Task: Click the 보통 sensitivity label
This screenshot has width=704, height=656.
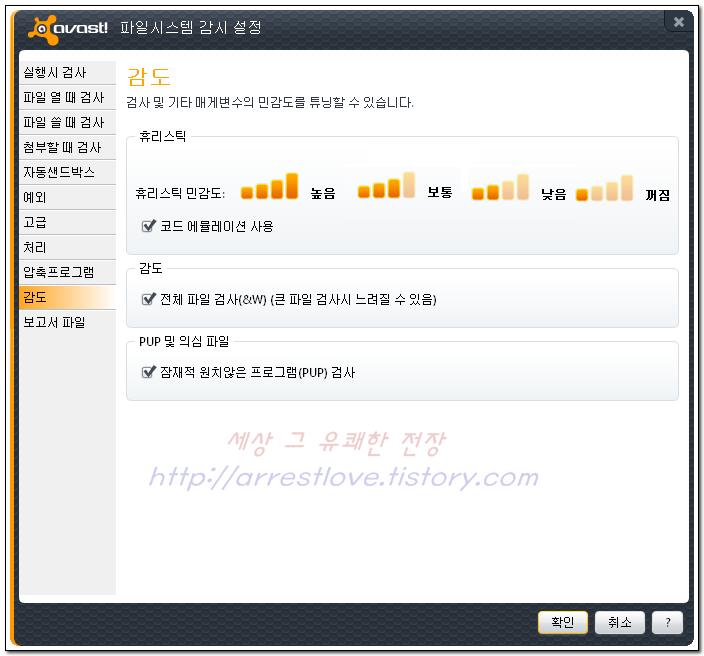Action: 440,192
